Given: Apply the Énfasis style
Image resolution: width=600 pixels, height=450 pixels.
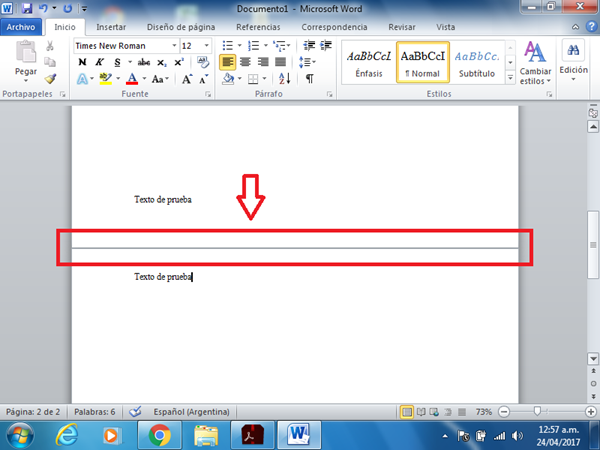Looking at the screenshot, I should (x=369, y=62).
